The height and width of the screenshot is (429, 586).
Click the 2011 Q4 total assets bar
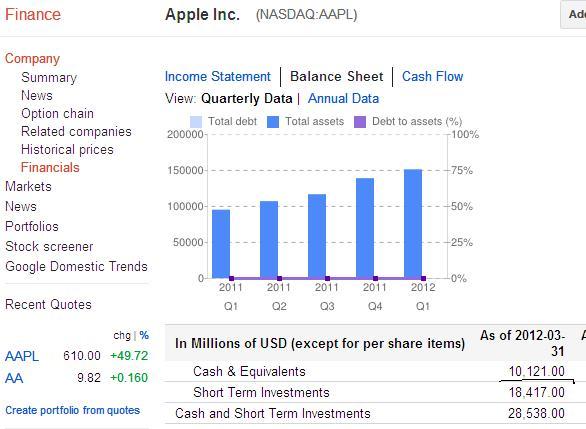tap(365, 228)
